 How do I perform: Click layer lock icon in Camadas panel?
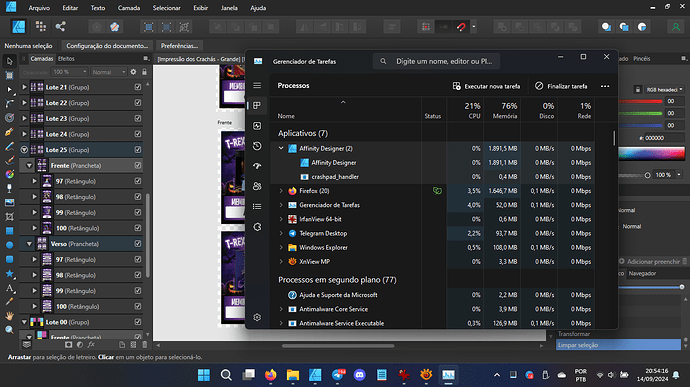point(144,72)
